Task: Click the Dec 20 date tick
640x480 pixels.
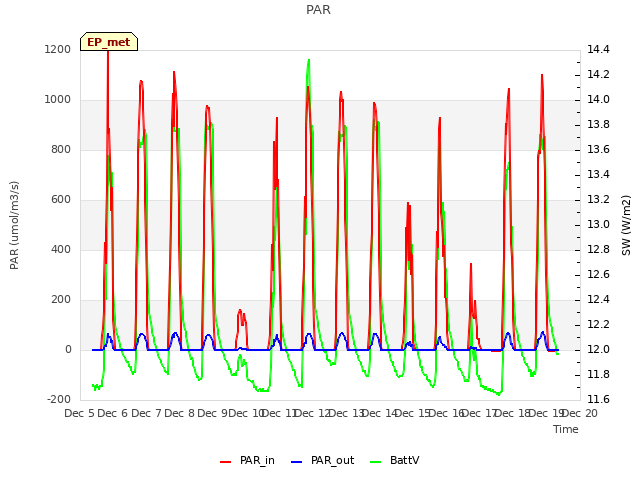Action: coord(580,413)
